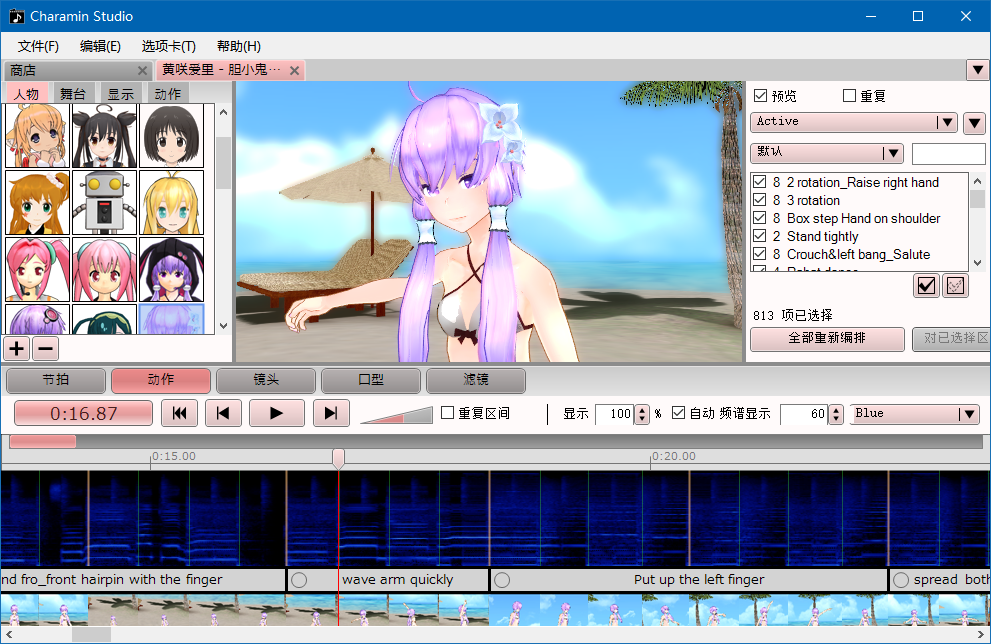The width and height of the screenshot is (991, 644).
Task: Click the minus button to remove a character
Action: click(45, 348)
